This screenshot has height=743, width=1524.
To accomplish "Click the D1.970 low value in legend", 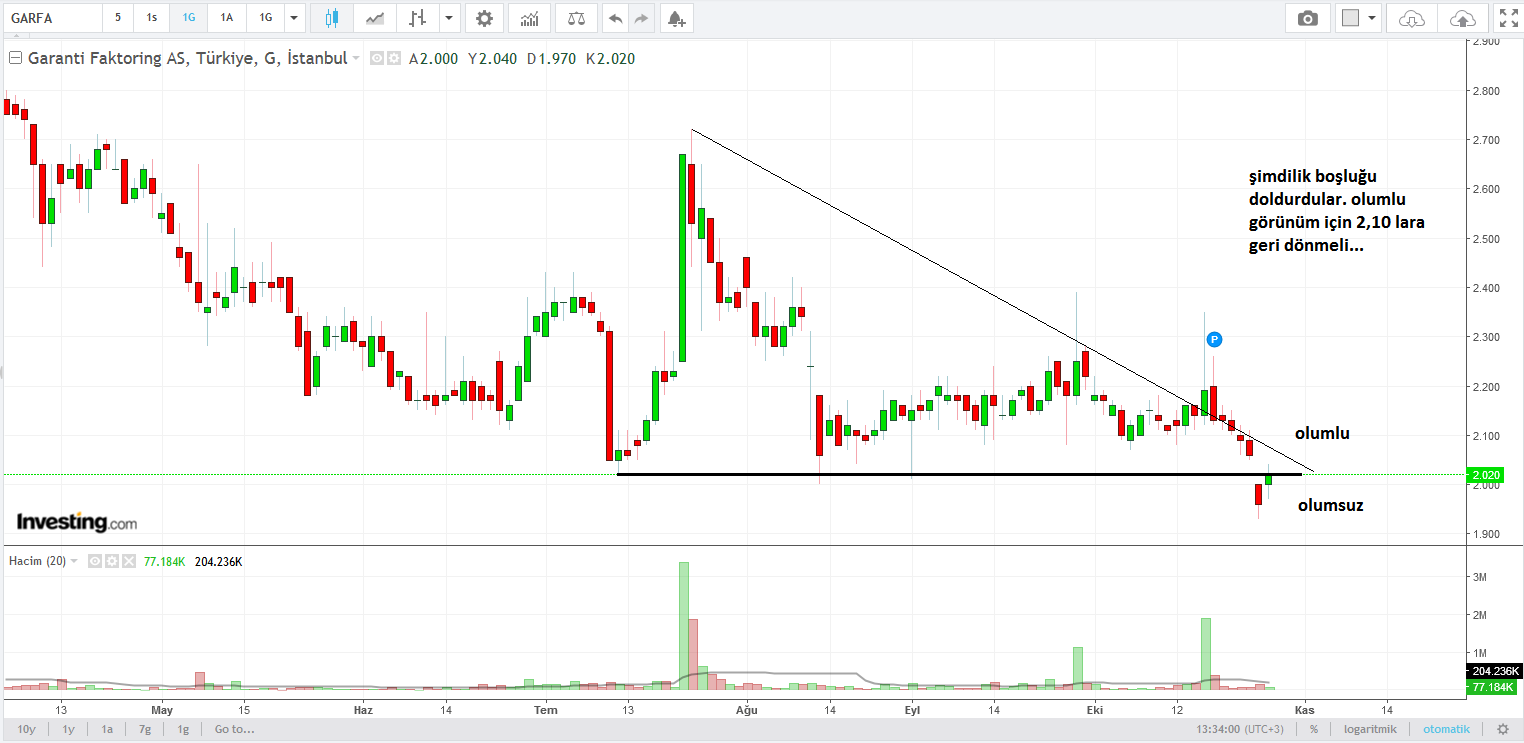I will [551, 59].
